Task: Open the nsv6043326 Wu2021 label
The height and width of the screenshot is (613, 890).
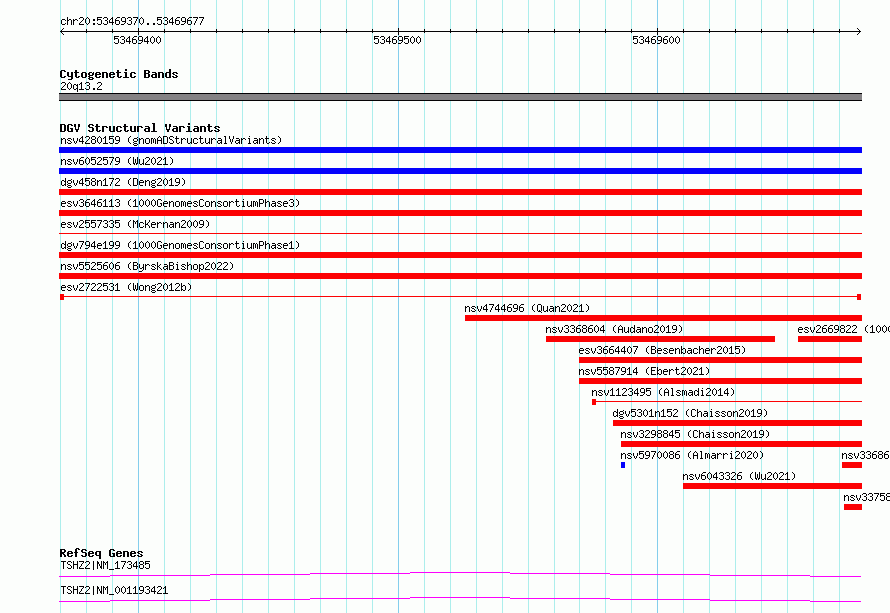Action: point(739,476)
